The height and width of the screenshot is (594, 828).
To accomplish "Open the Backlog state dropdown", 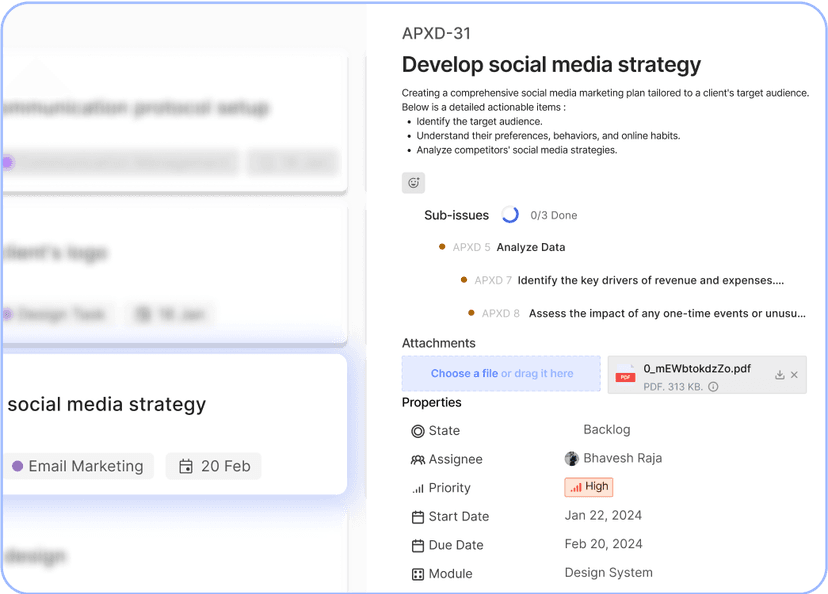I will 607,430.
